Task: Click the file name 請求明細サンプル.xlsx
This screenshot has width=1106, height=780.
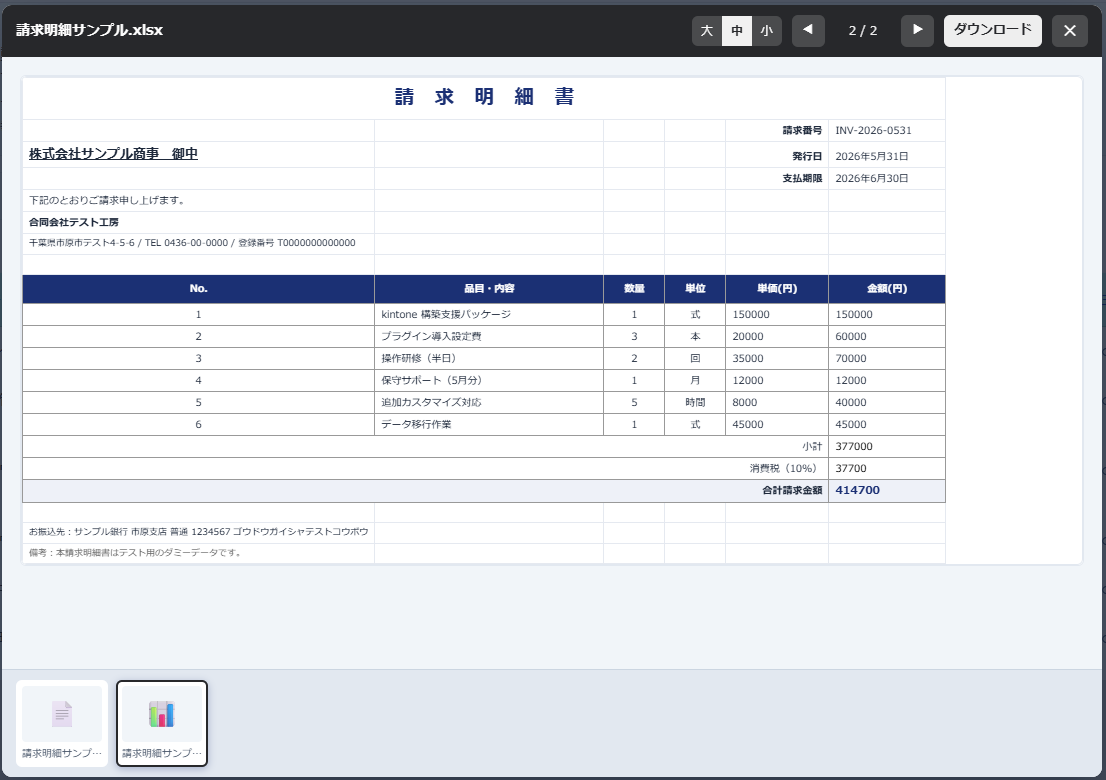Action: (90, 30)
